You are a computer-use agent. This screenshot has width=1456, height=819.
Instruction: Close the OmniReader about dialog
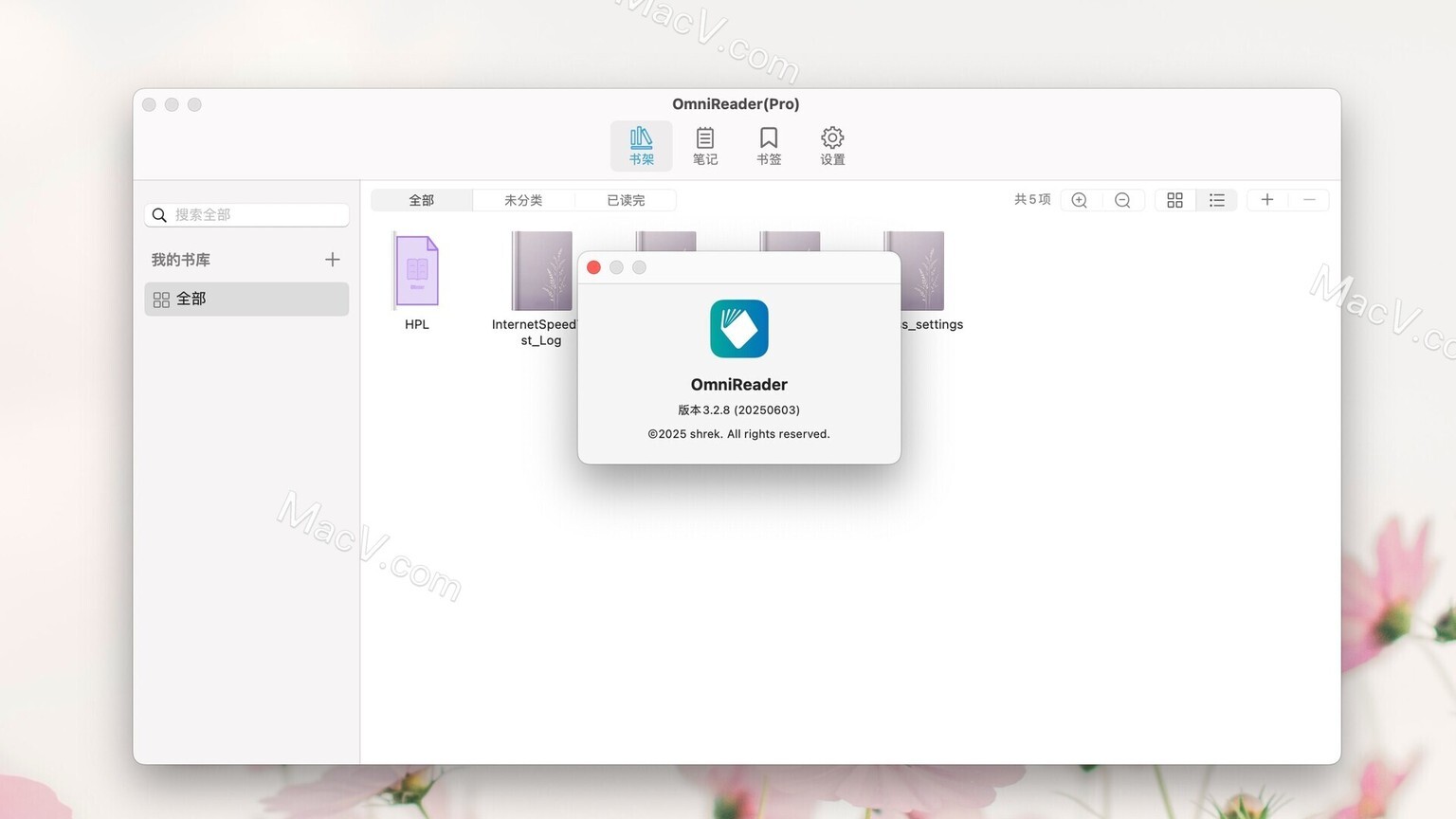pos(594,267)
